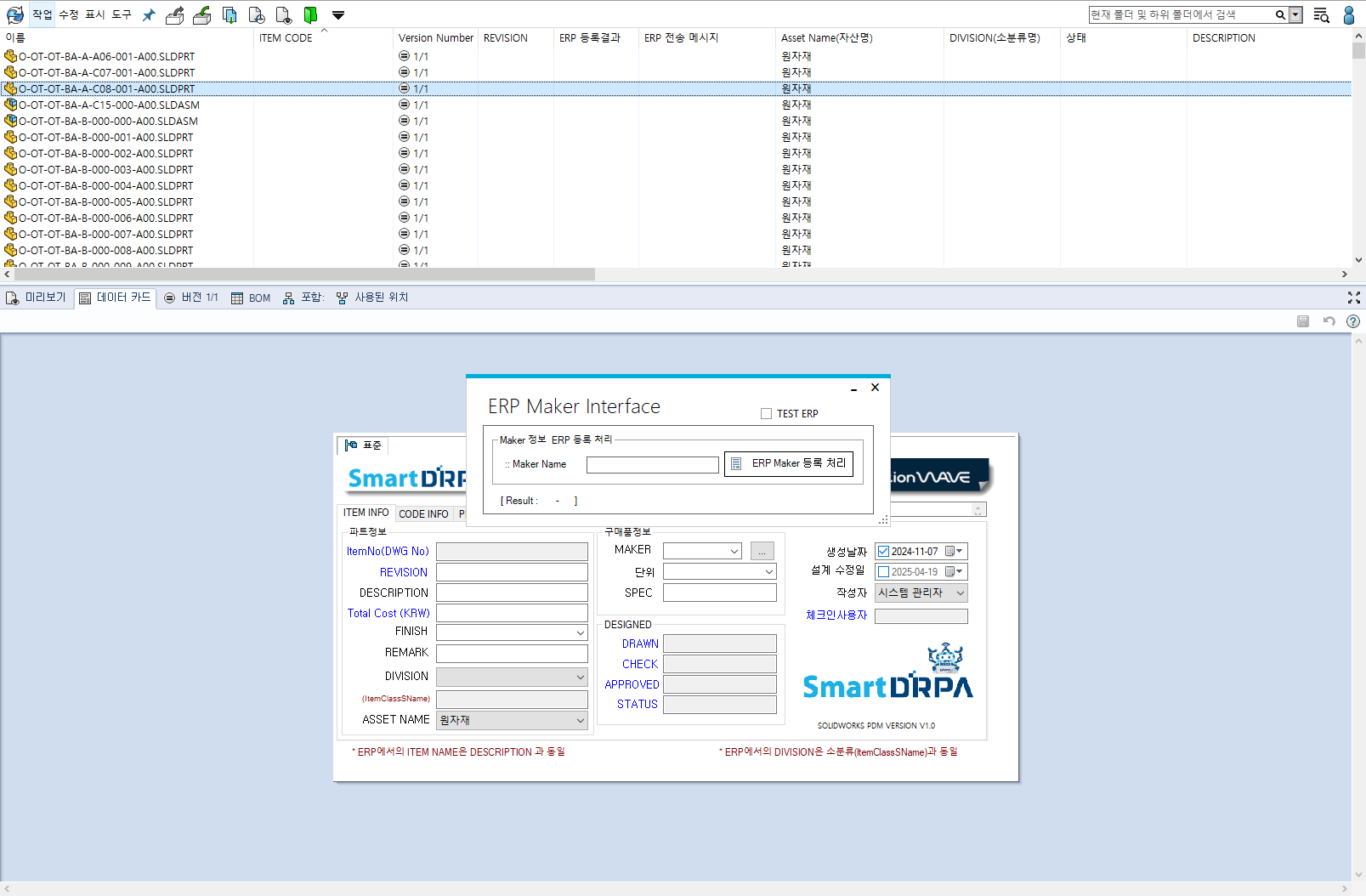Click the undo arrow icon on data card
Screen dimensions: 1366x896
1329,321
